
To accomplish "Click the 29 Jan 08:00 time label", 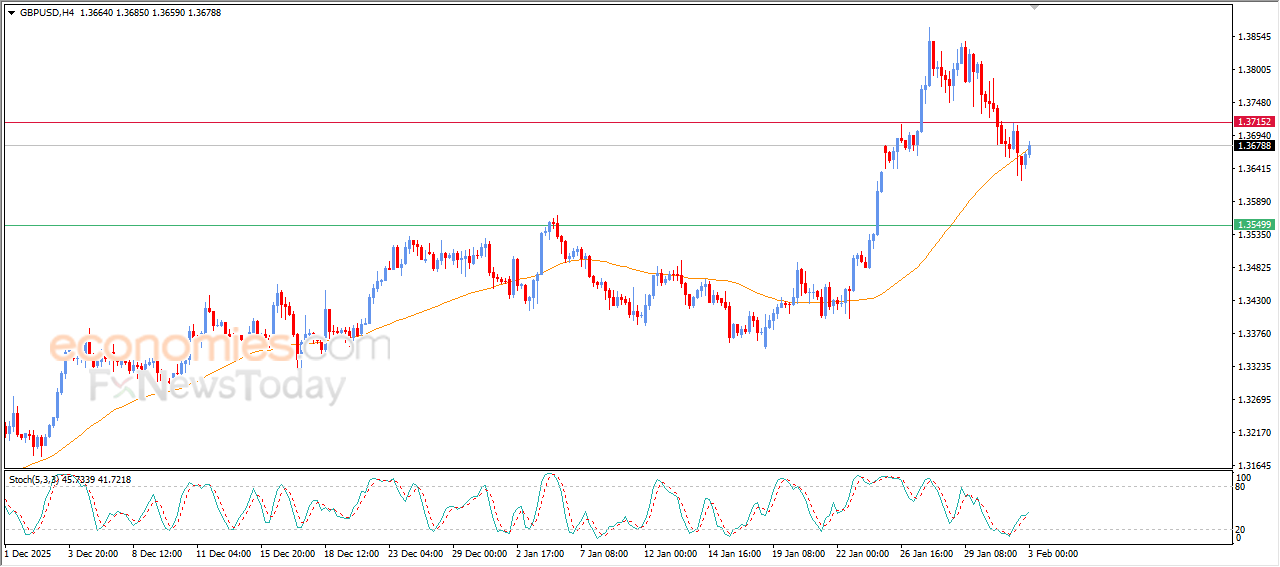I will 990,553.
